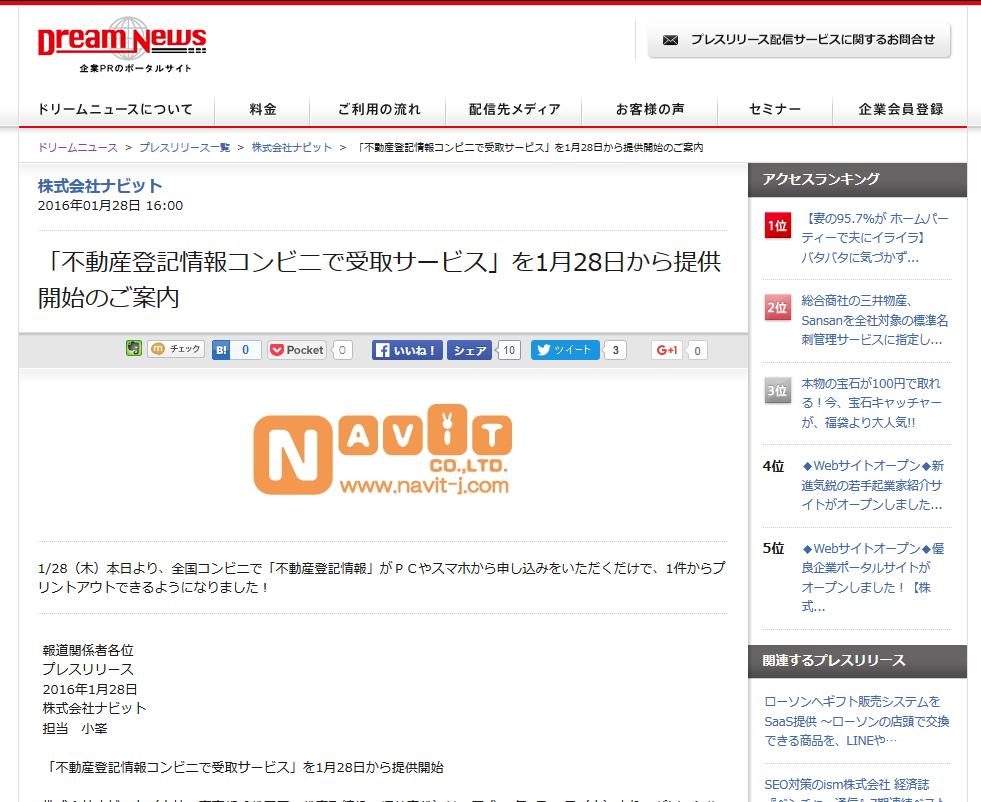Viewport: 981px width, 802px height.
Task: Open ranking article 本物の宝石が100円で取れる
Action: (x=872, y=403)
